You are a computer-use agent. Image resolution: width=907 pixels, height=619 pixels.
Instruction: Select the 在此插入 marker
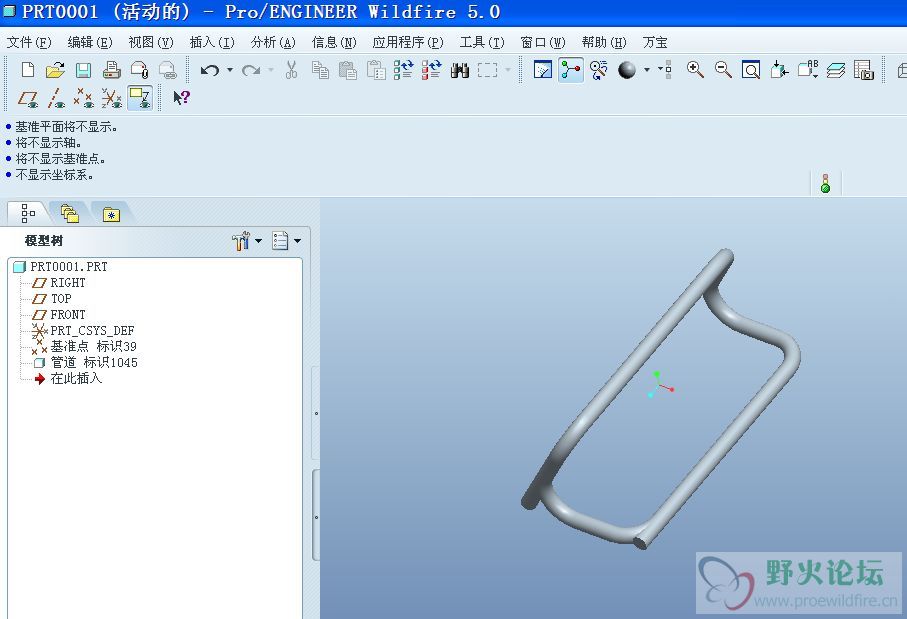(68, 379)
